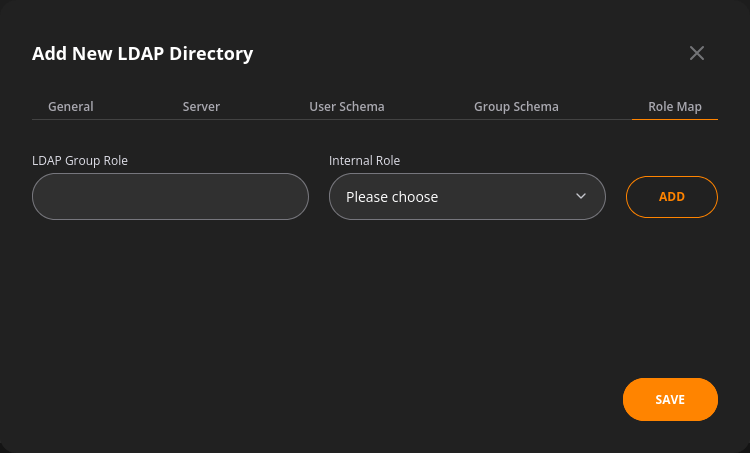Go to the User Schema tab
This screenshot has width=750, height=453.
pyautogui.click(x=347, y=106)
